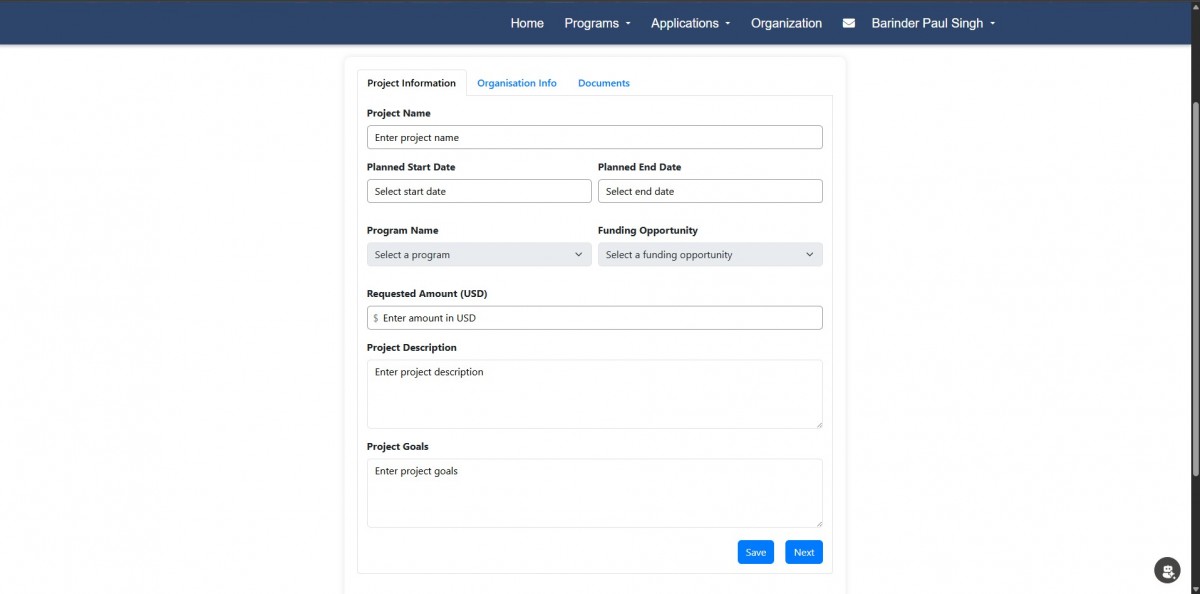This screenshot has width=1200, height=594.
Task: Open the Organization page
Action: pyautogui.click(x=786, y=23)
